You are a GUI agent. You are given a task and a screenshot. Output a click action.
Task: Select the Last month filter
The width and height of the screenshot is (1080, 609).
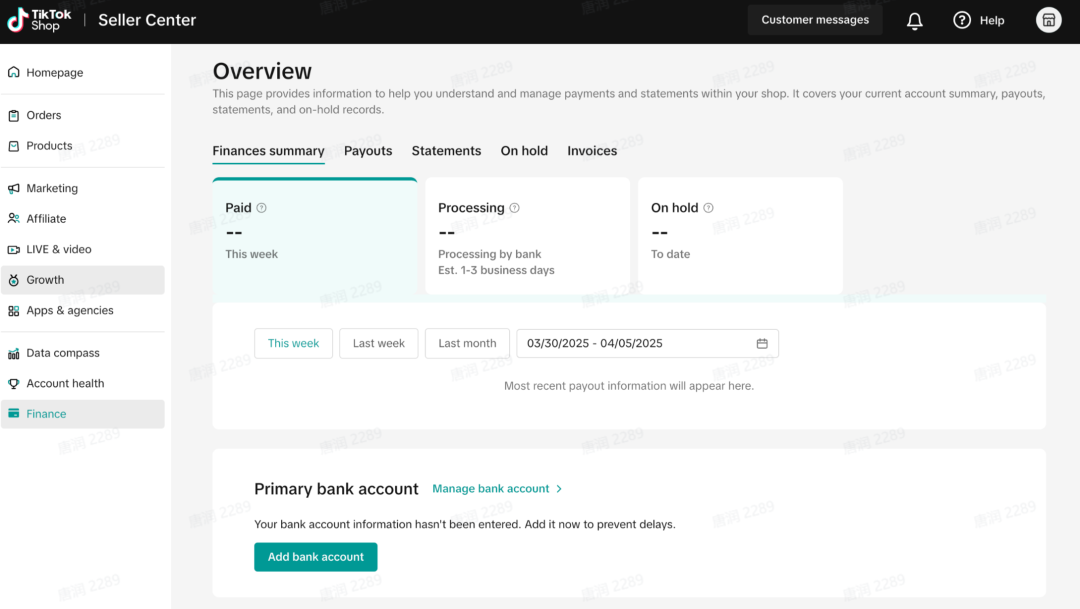coord(467,343)
